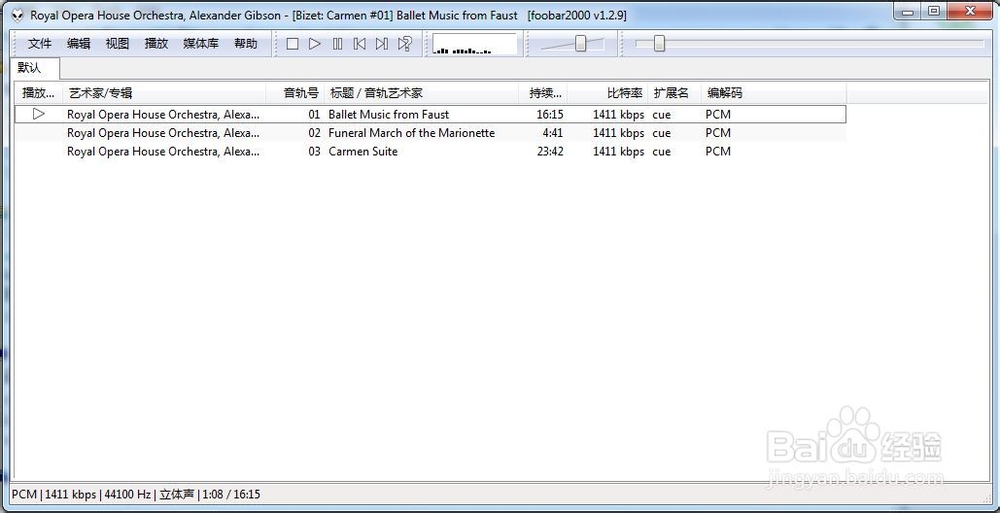
Task: Select track Funeral March of the Marionette
Action: click(411, 133)
